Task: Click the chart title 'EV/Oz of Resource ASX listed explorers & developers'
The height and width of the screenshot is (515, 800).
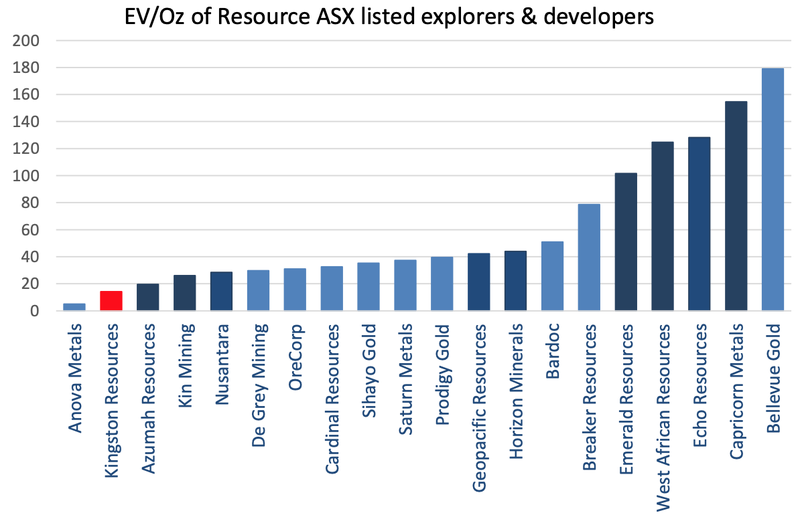Action: 389,16
